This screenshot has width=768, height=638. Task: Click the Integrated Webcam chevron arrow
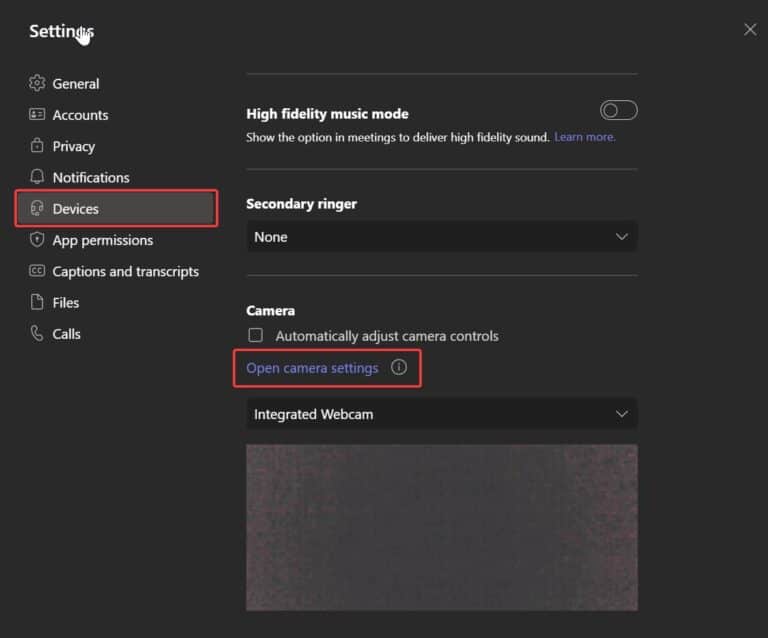(622, 414)
